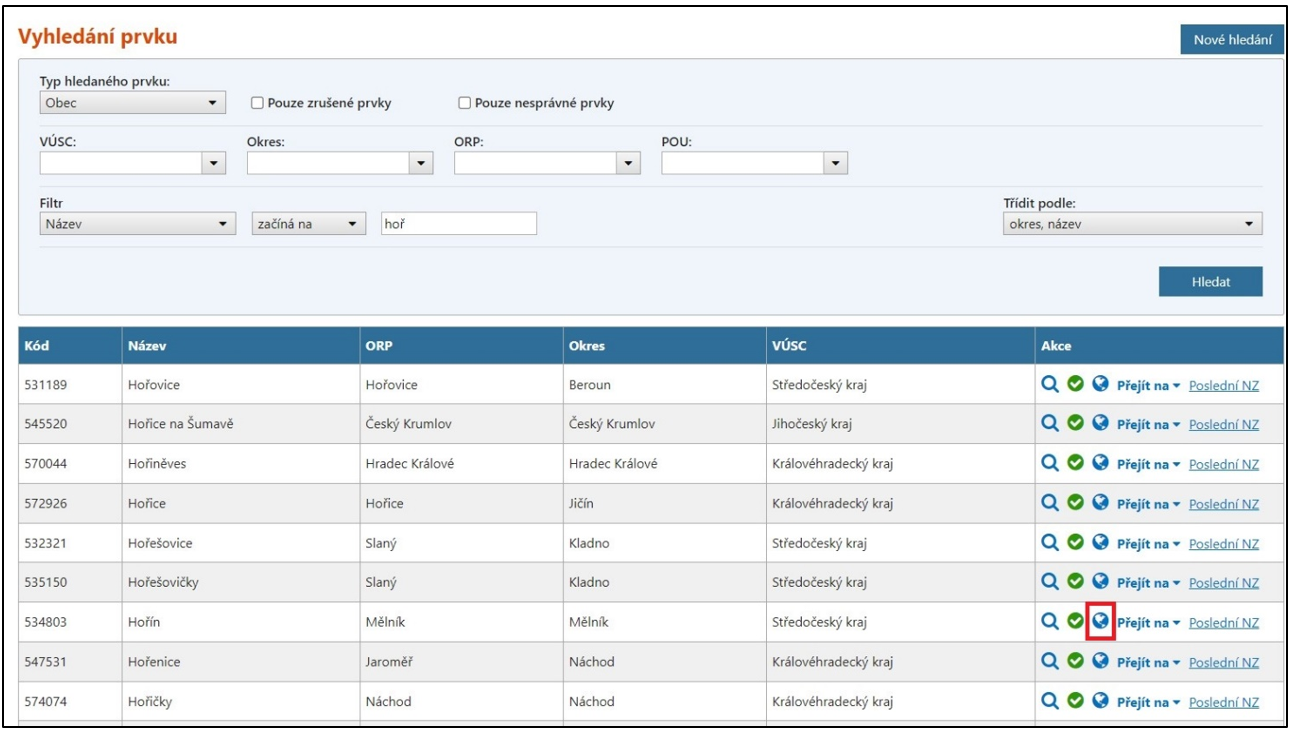The height and width of the screenshot is (730, 1291).
Task: Open the 'Přejít na' menu in Hořice row
Action: [x=1148, y=504]
